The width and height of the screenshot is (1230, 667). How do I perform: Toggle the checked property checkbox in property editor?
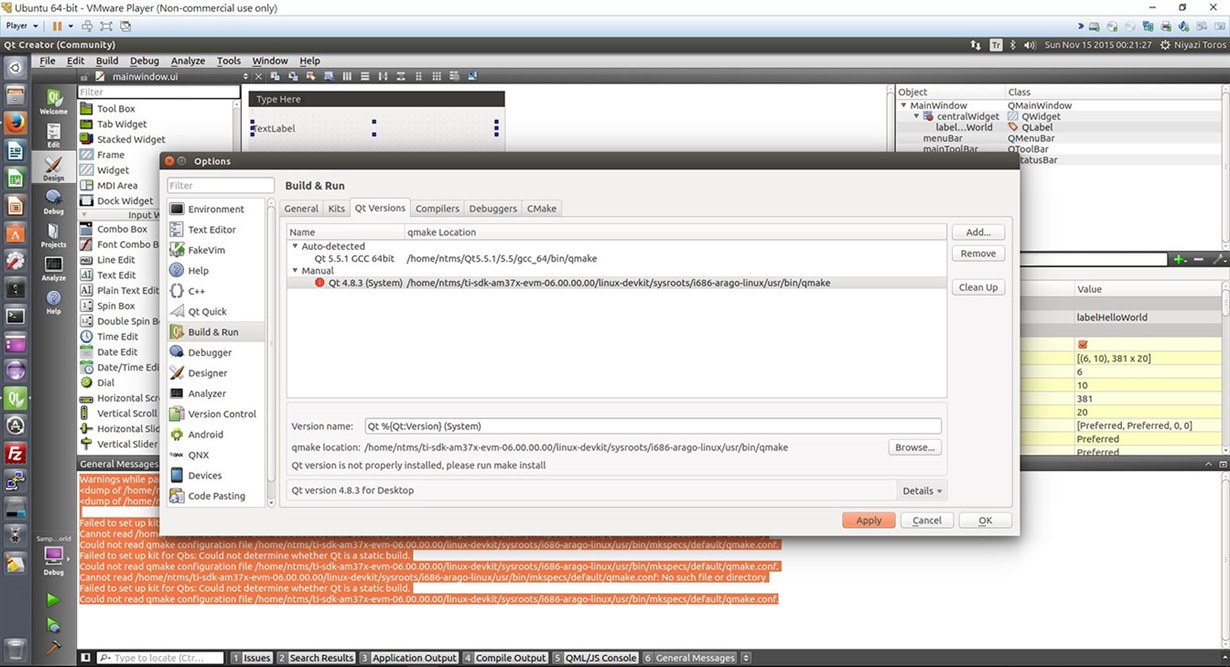1083,345
